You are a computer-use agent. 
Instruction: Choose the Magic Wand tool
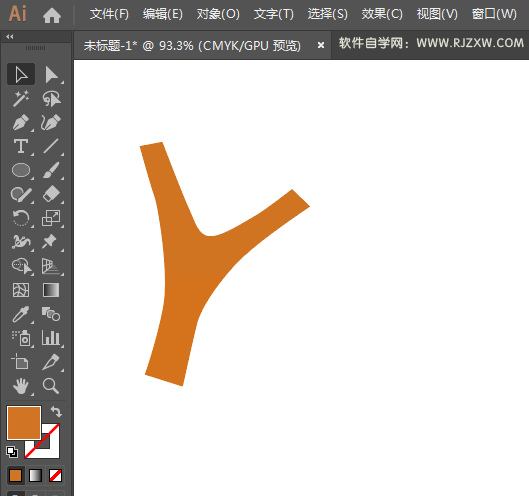pos(21,98)
